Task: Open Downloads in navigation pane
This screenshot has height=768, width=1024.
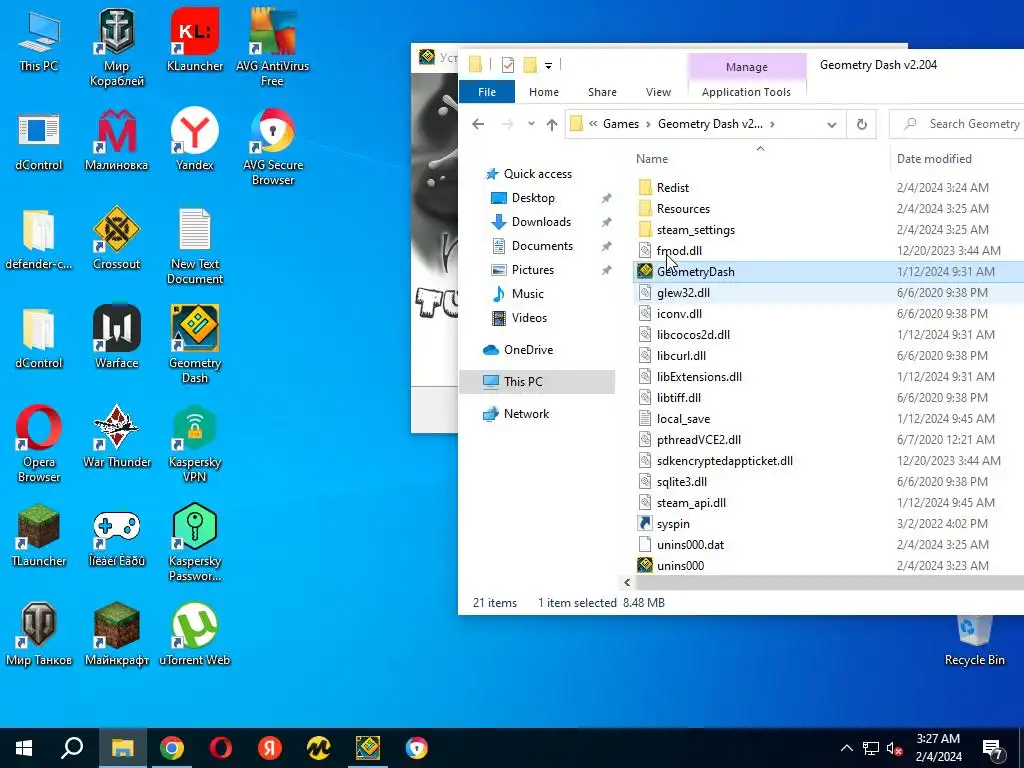Action: tap(541, 222)
